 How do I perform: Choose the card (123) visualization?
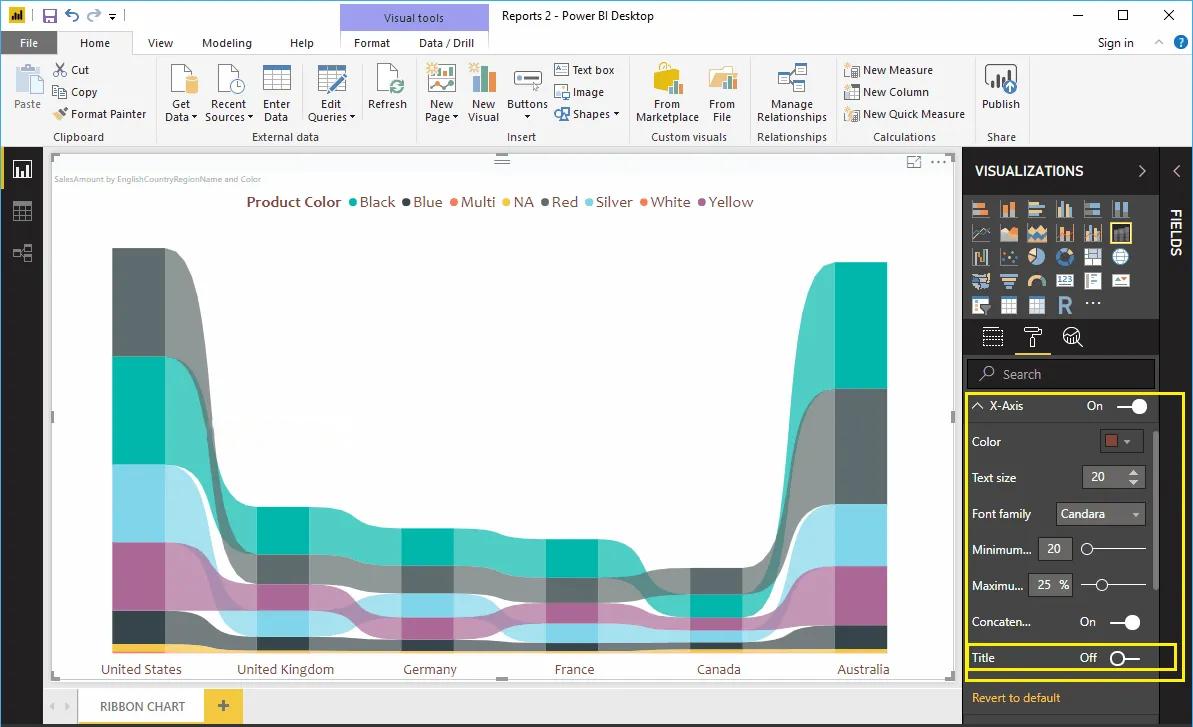tap(1064, 281)
